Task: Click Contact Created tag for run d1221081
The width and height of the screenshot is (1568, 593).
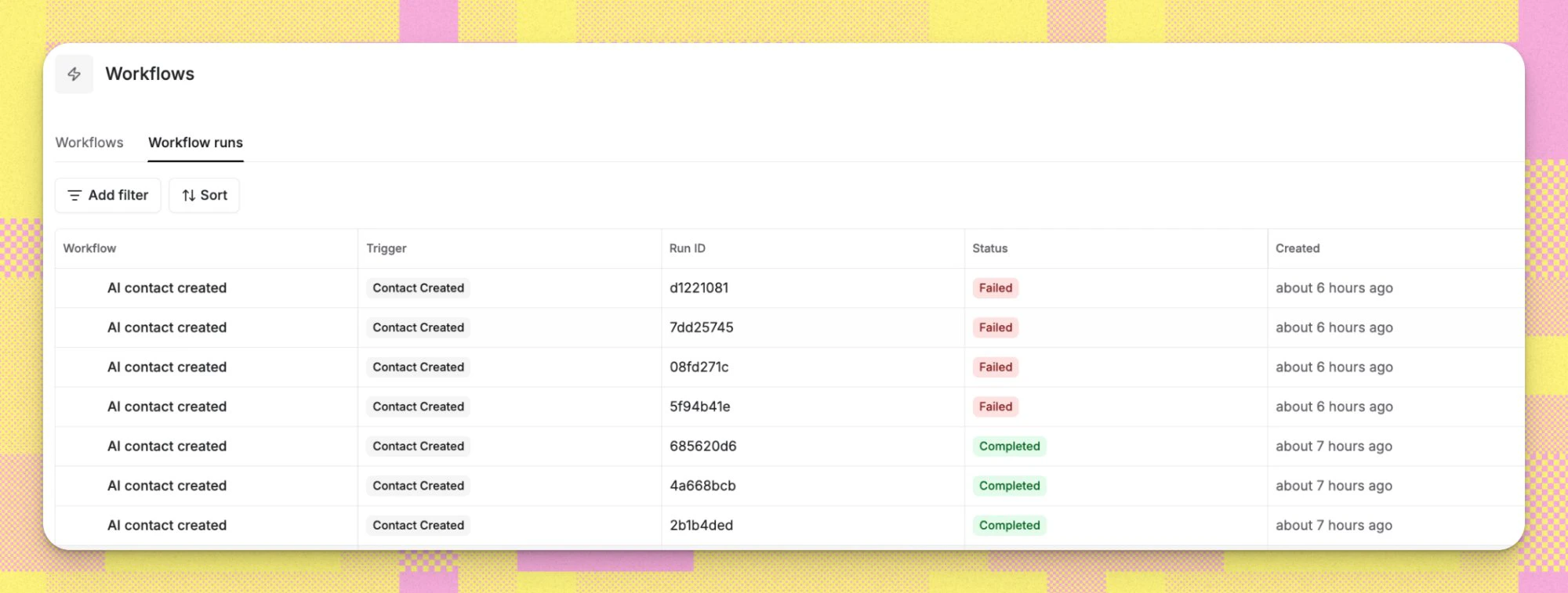Action: (419, 288)
